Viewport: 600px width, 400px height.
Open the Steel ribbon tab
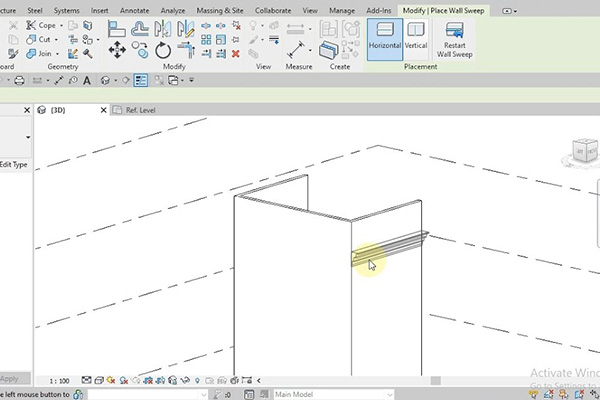coord(35,11)
